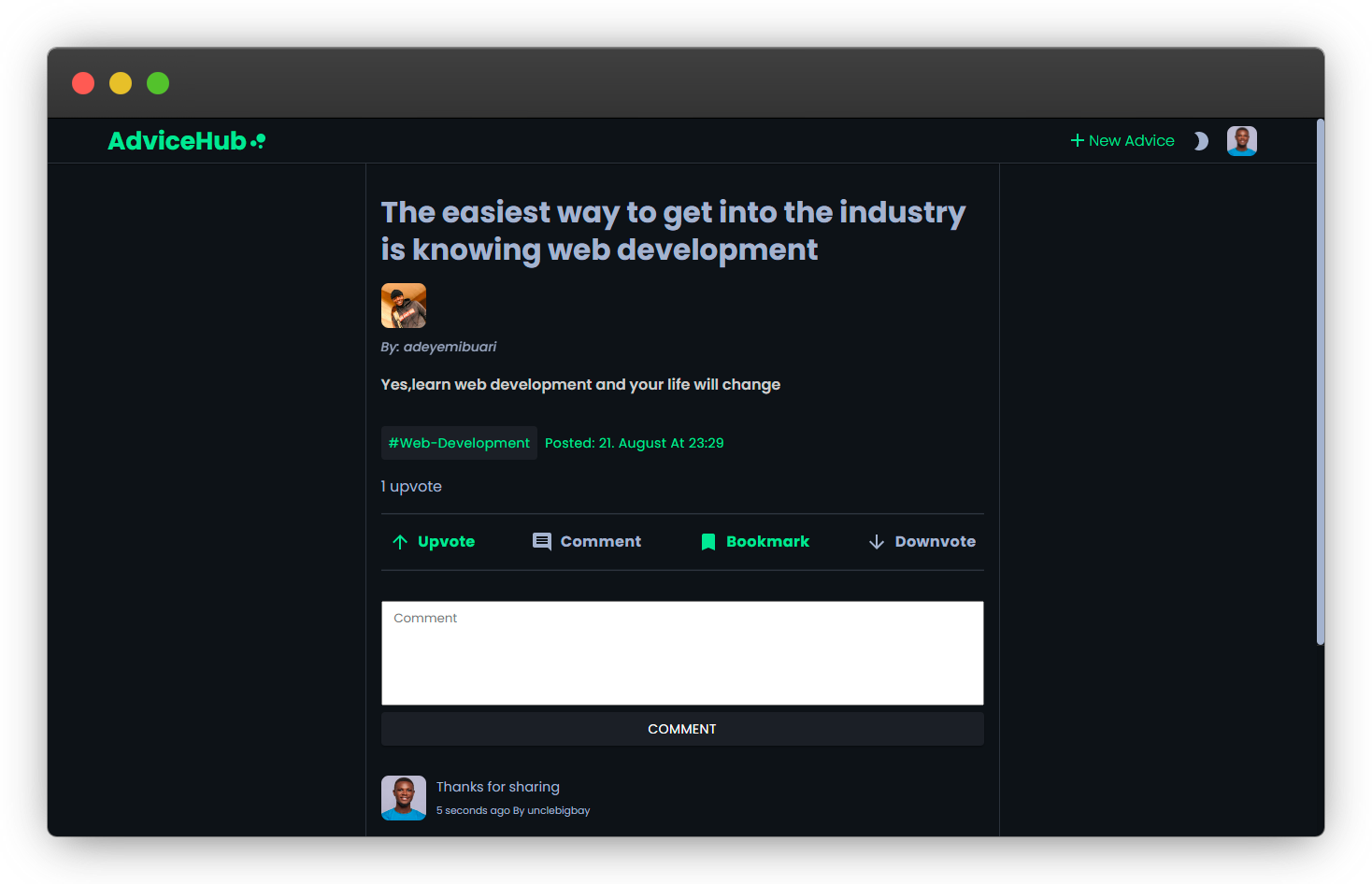Image resolution: width=1372 pixels, height=884 pixels.
Task: Focus the Comment text area
Action: pos(682,653)
